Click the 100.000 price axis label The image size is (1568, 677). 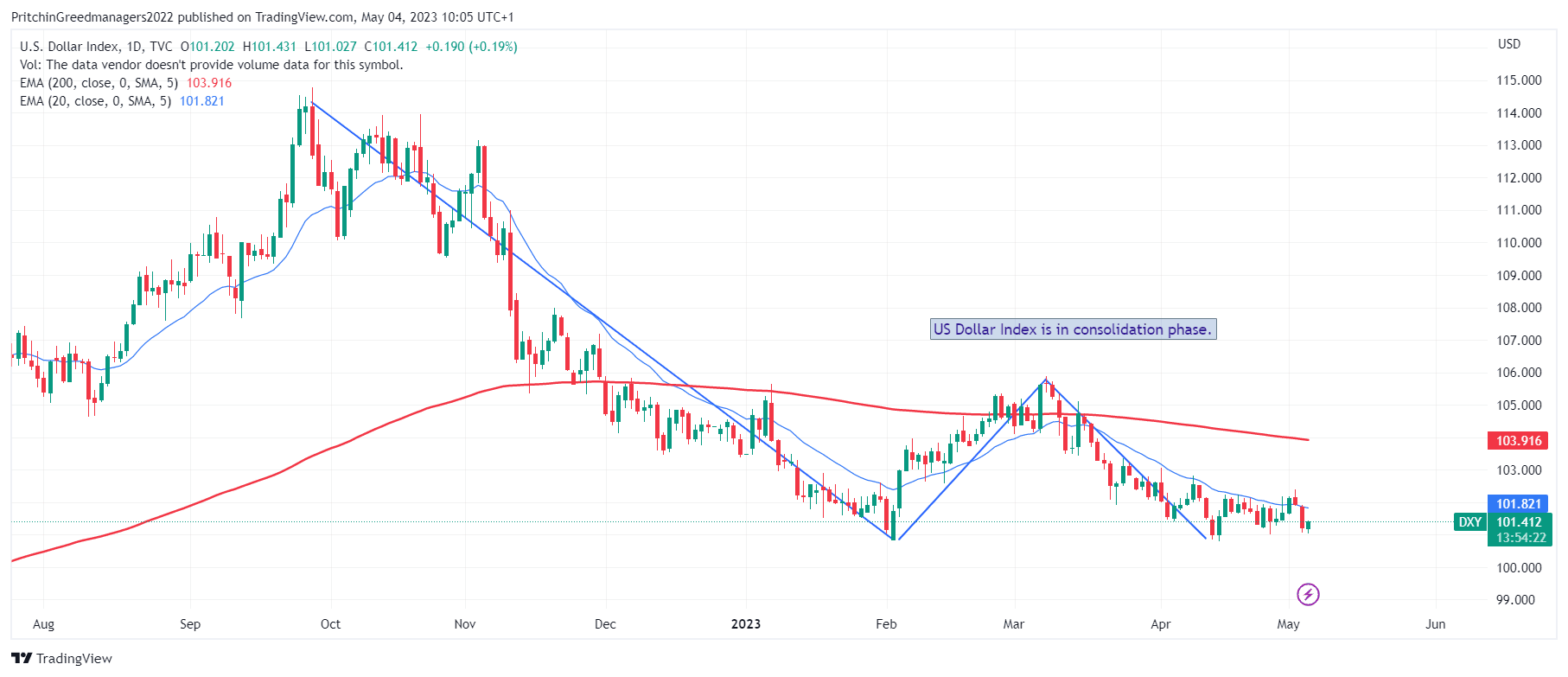pos(1519,568)
